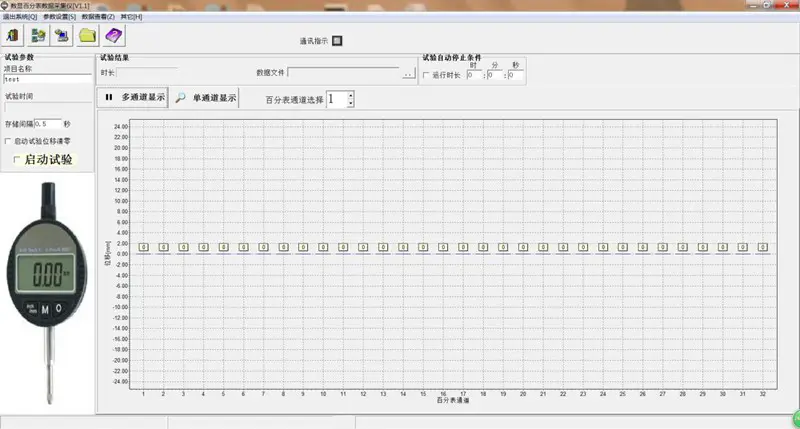Screen dimensions: 800x429
Task: Click the 项目名称 field containing test
Action: (47, 79)
